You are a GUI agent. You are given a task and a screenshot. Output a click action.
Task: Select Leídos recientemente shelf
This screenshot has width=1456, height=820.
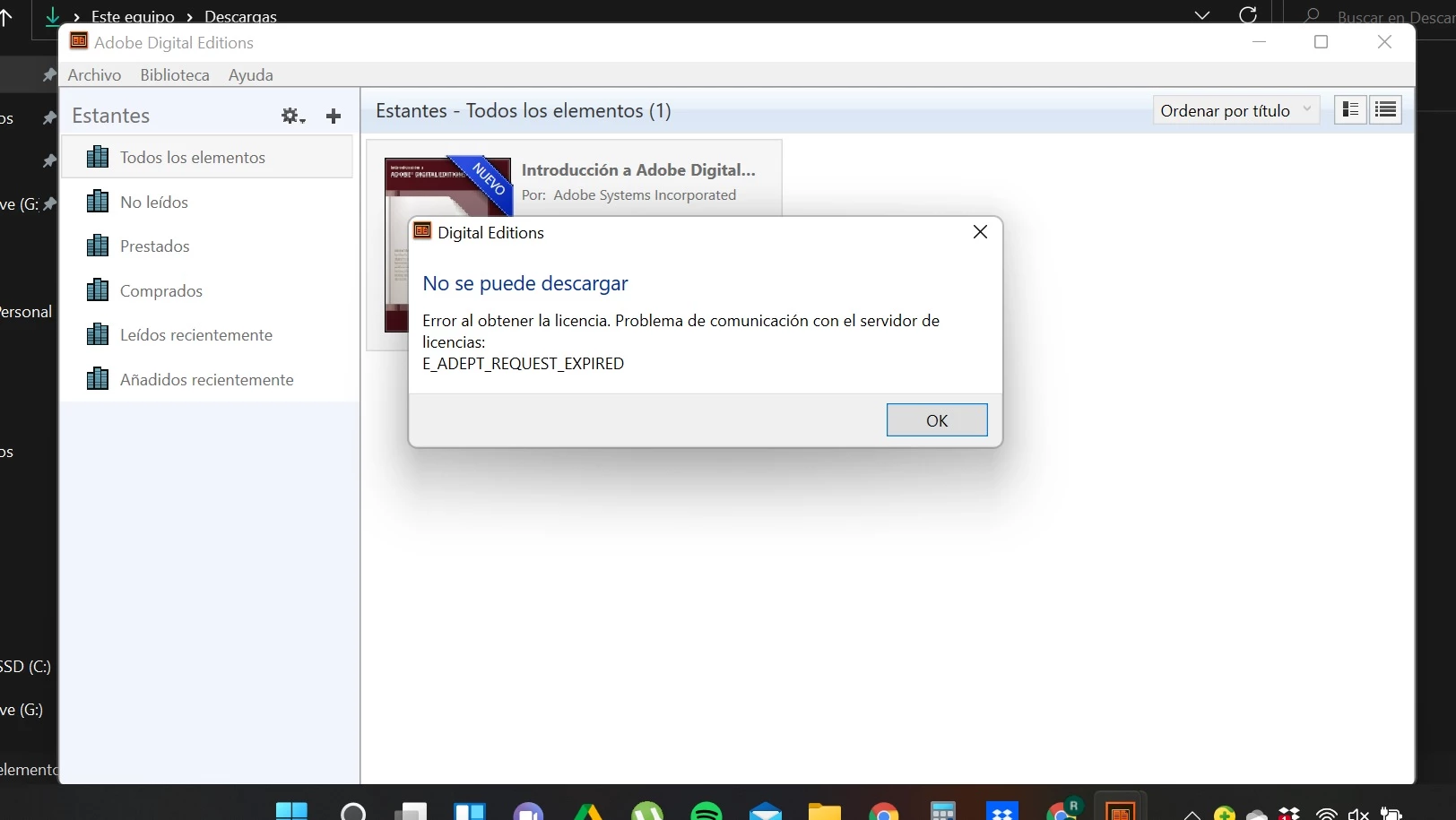click(x=207, y=335)
